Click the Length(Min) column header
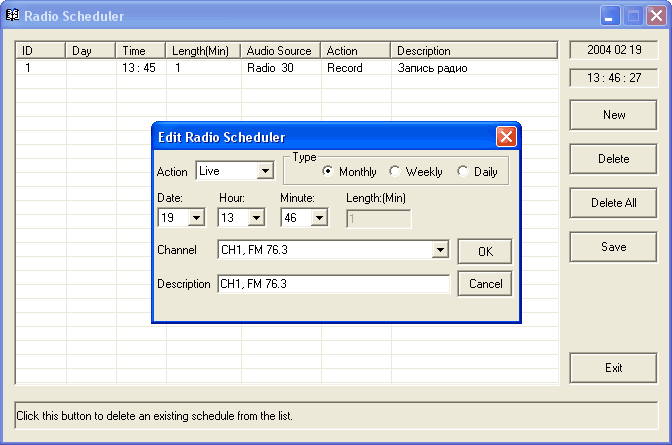This screenshot has width=672, height=445. pos(203,51)
